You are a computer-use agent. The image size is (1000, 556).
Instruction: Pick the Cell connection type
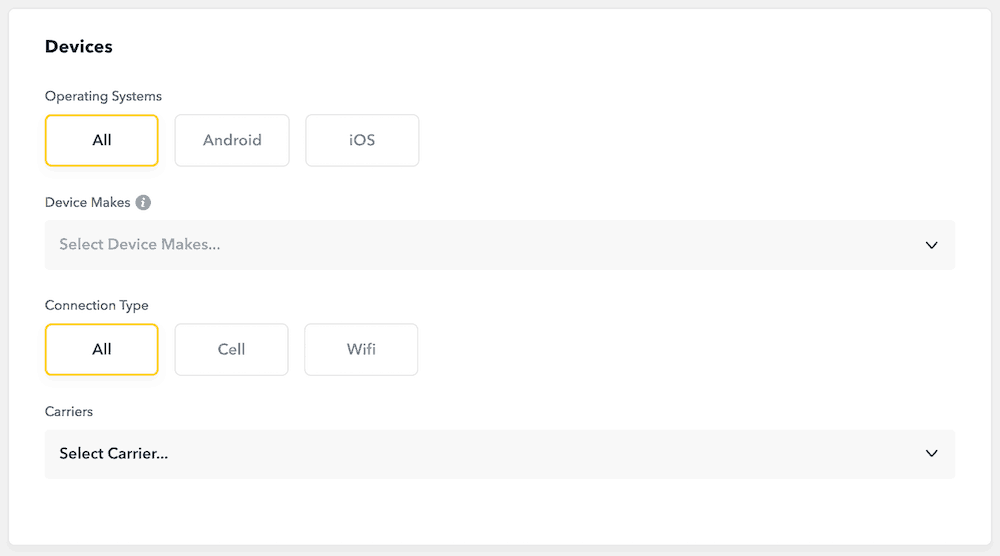click(231, 349)
